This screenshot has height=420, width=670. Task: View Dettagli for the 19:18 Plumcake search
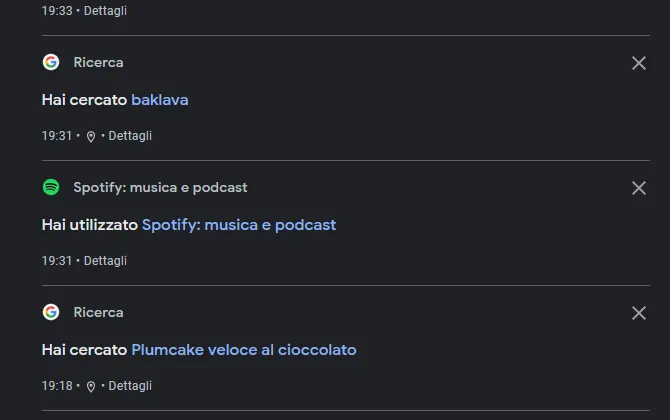(130, 386)
